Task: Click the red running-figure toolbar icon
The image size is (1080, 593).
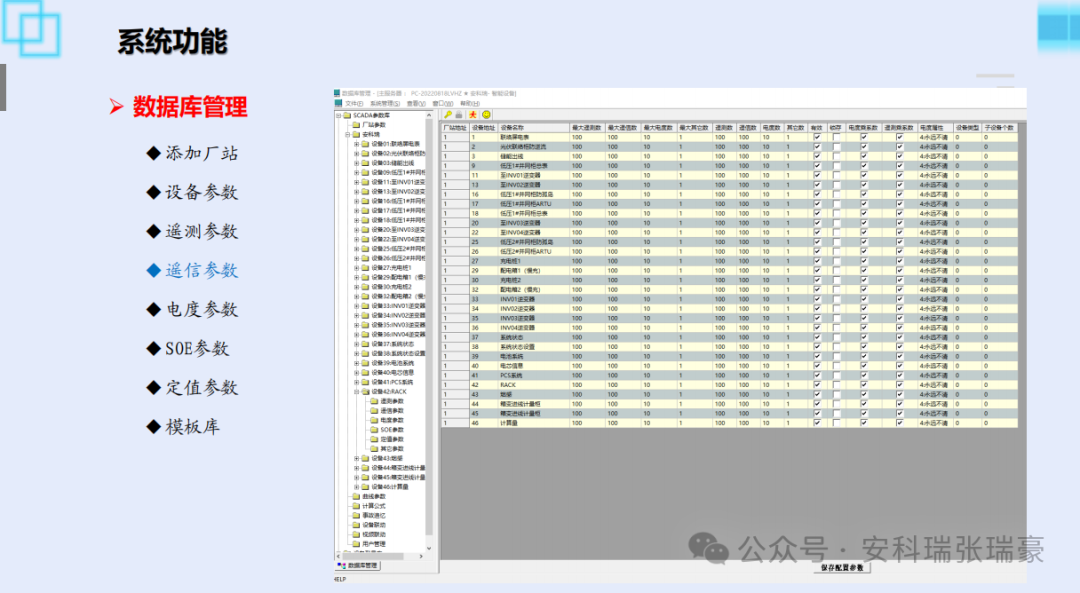Action: tap(473, 114)
